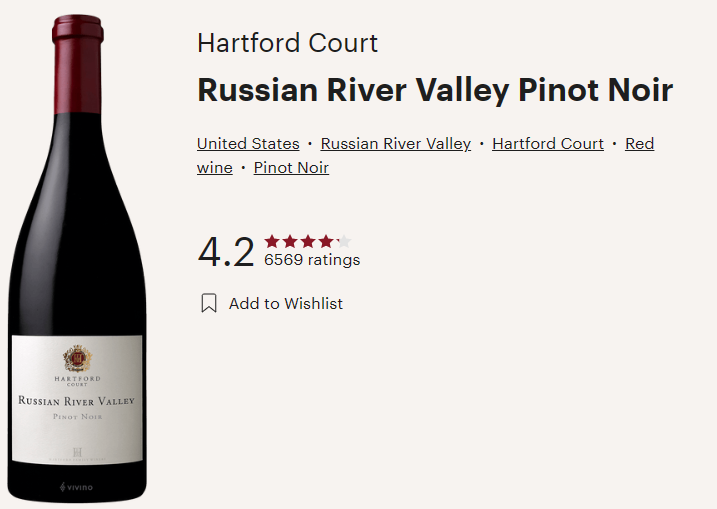Click the third red rating star
The width and height of the screenshot is (717, 509).
tap(308, 241)
